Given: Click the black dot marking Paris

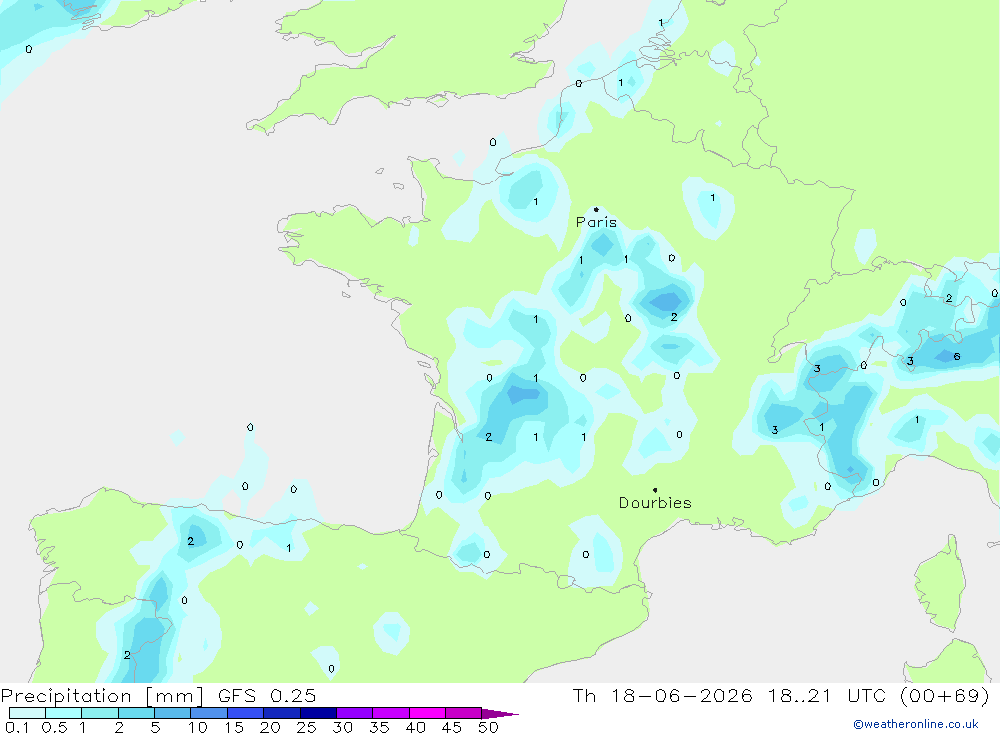Looking at the screenshot, I should pos(596,209).
